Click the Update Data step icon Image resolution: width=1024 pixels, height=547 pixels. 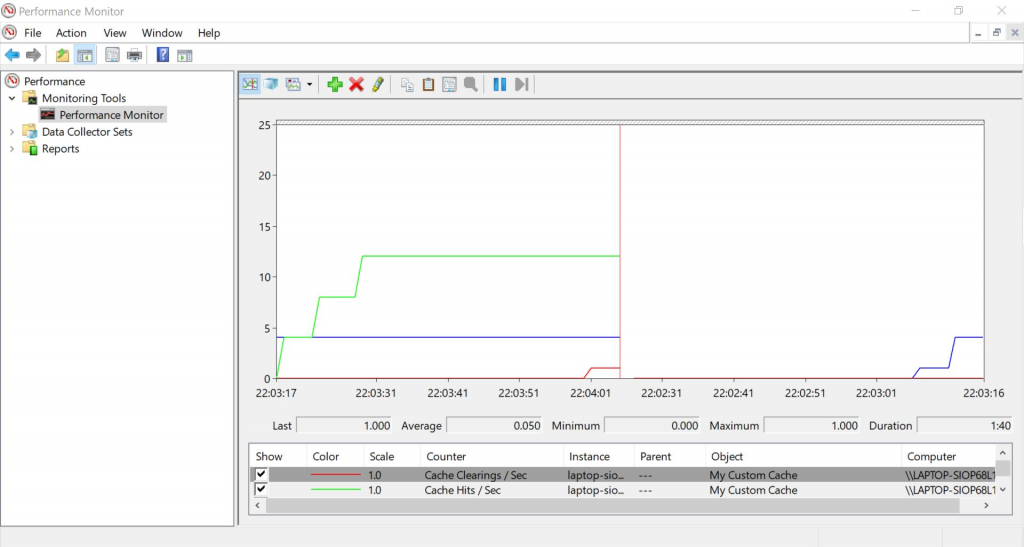pos(521,85)
